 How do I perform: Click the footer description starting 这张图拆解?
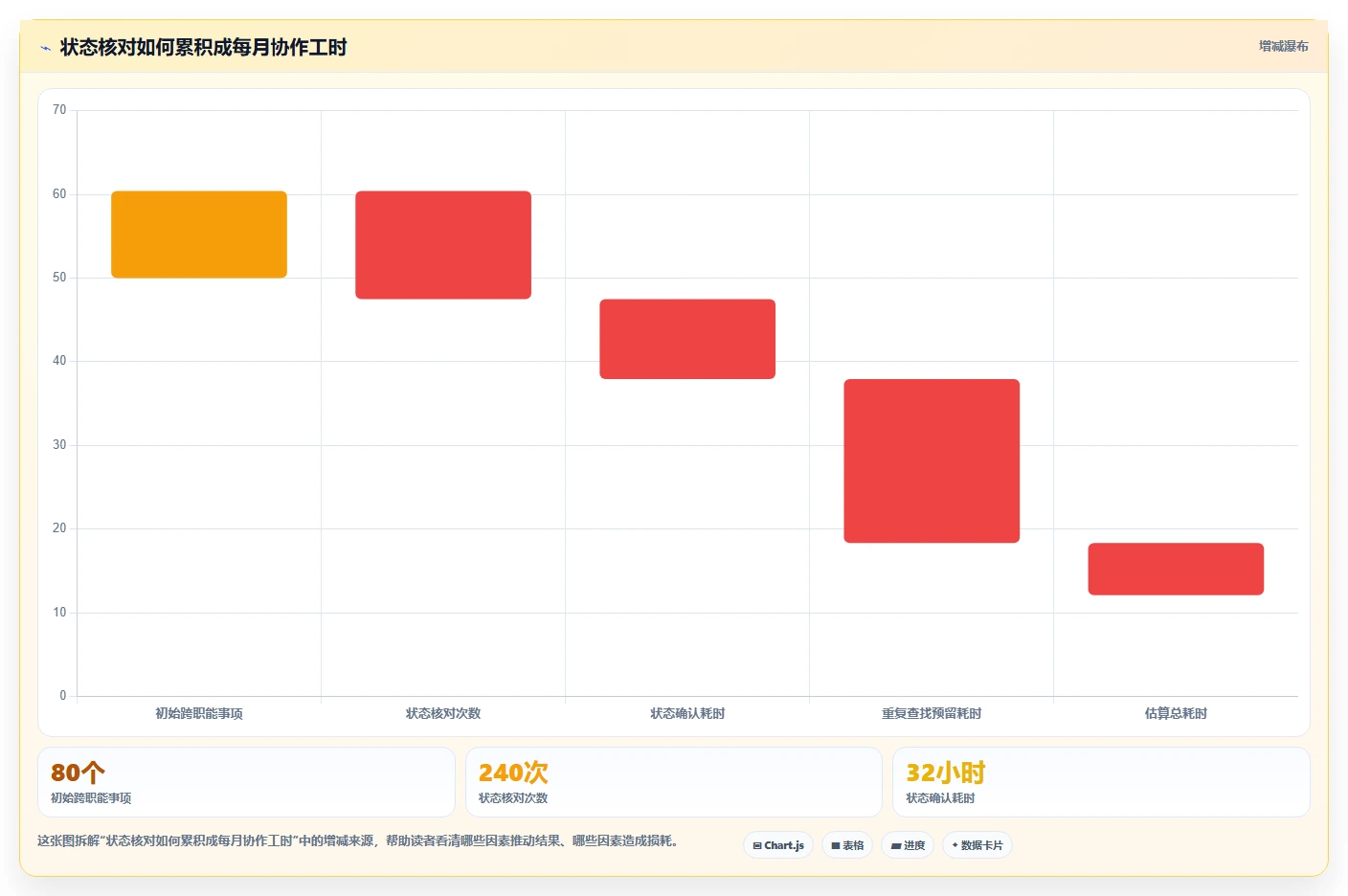pyautogui.click(x=358, y=841)
